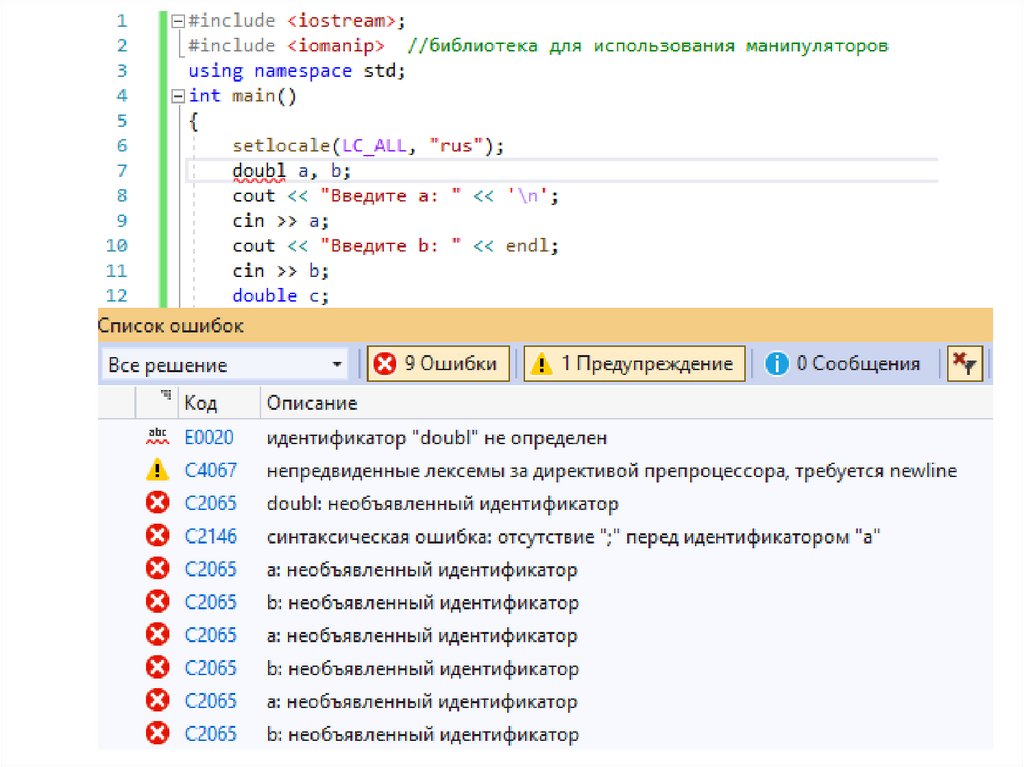Sort the list by the "Код" column header
The height and width of the screenshot is (767, 1024).
point(201,403)
